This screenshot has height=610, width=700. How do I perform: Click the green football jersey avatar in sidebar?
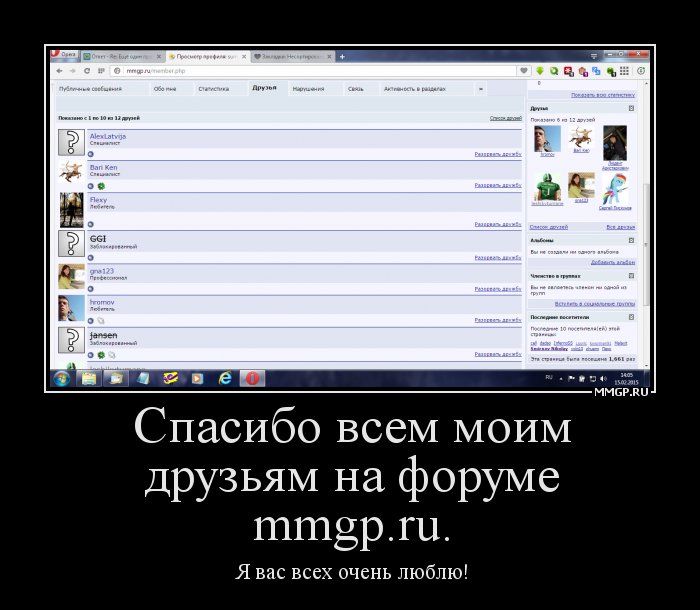click(547, 187)
